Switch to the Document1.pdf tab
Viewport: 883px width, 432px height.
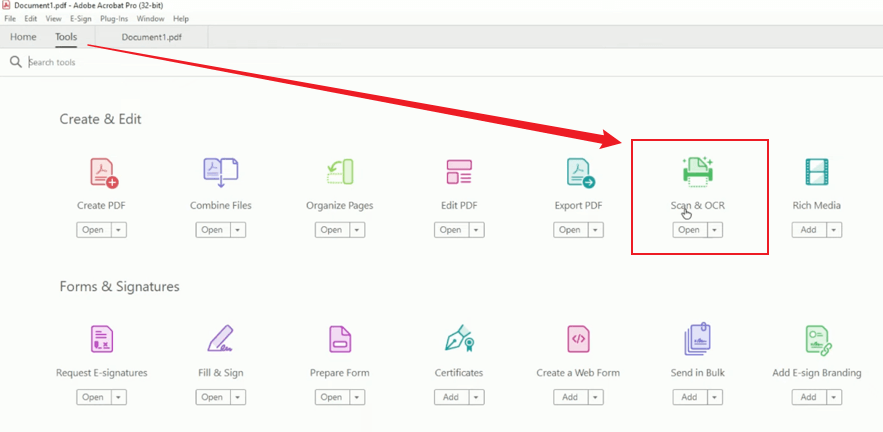[151, 37]
